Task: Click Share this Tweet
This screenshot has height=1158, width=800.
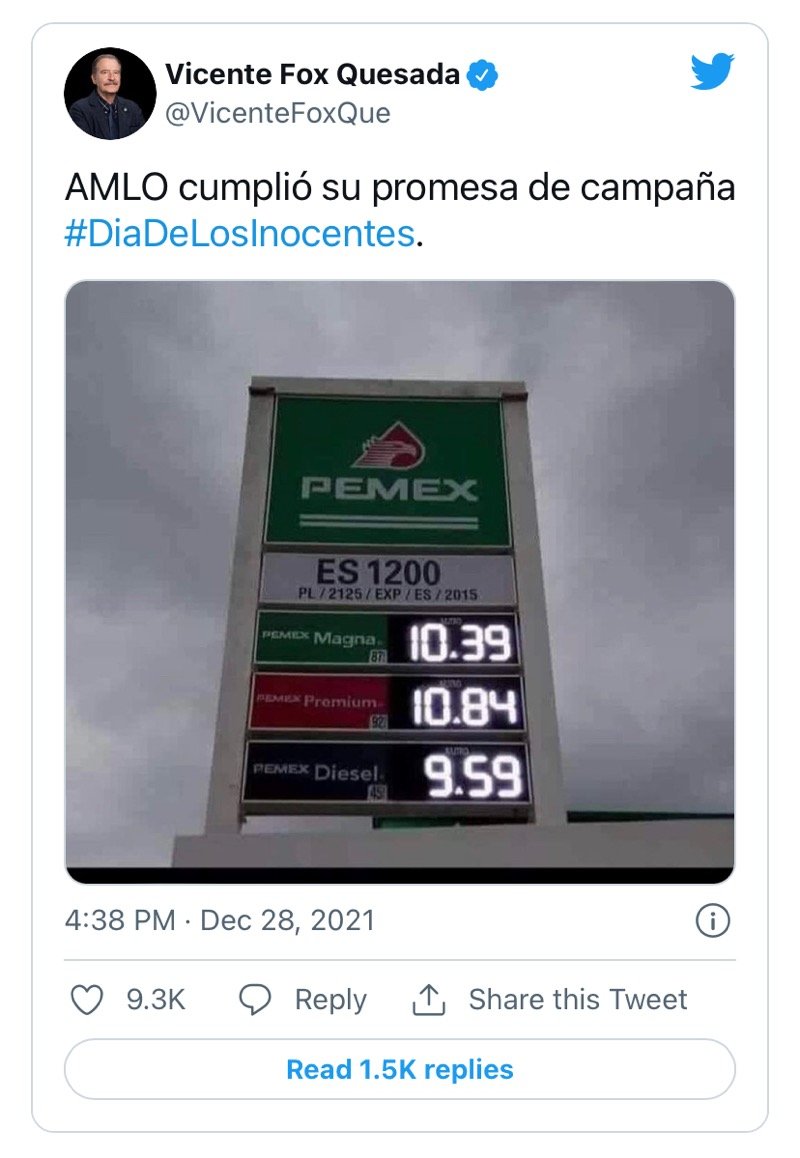Action: [x=578, y=999]
